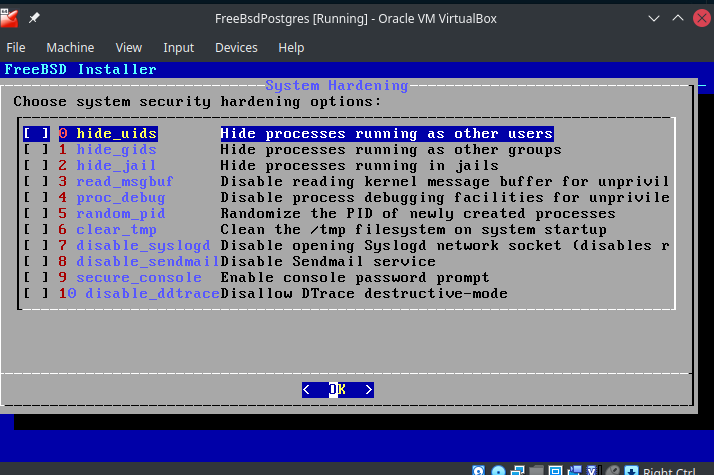Click the hide_uids option label

117,133
